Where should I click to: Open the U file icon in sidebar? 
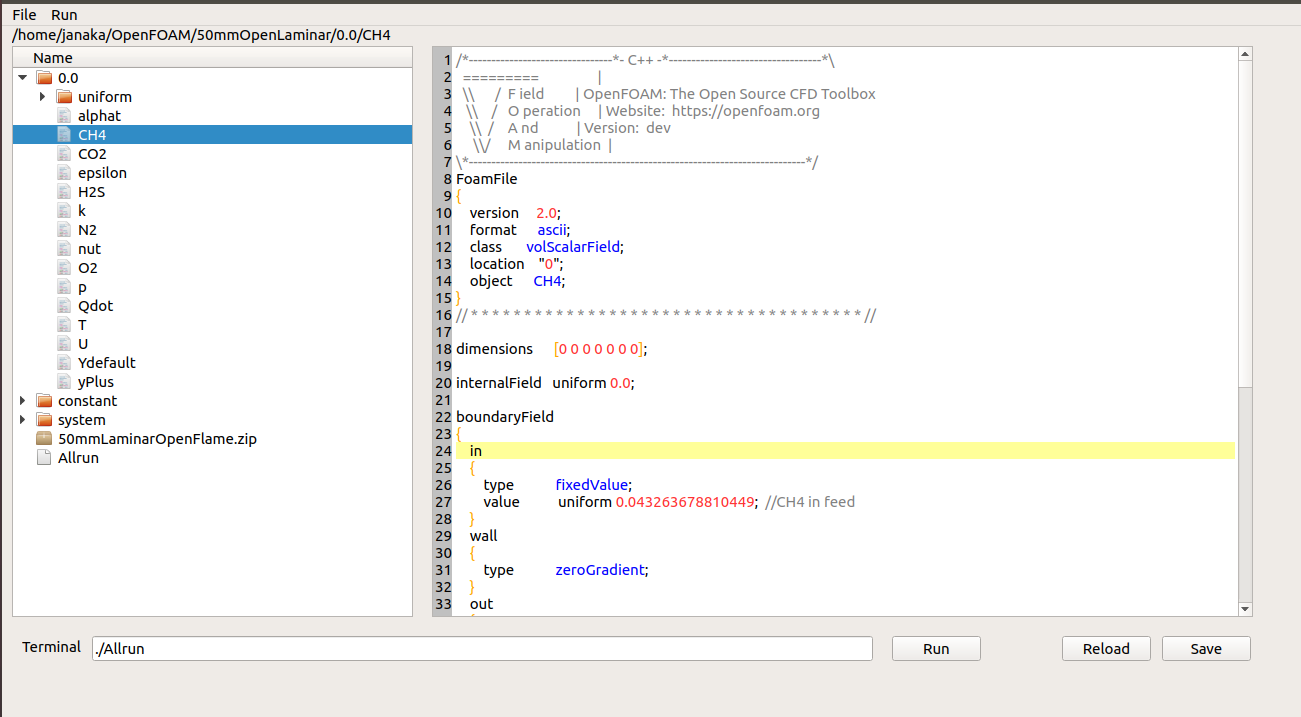point(65,343)
